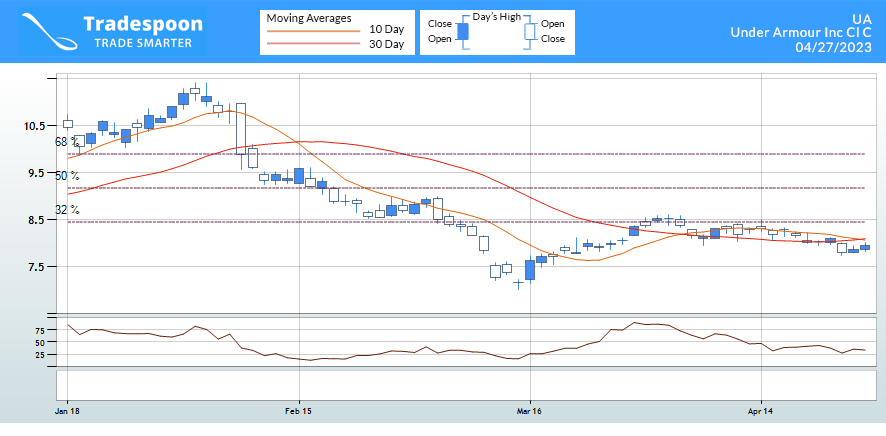Click the blue filled candlestick legend icon

[x=462, y=31]
